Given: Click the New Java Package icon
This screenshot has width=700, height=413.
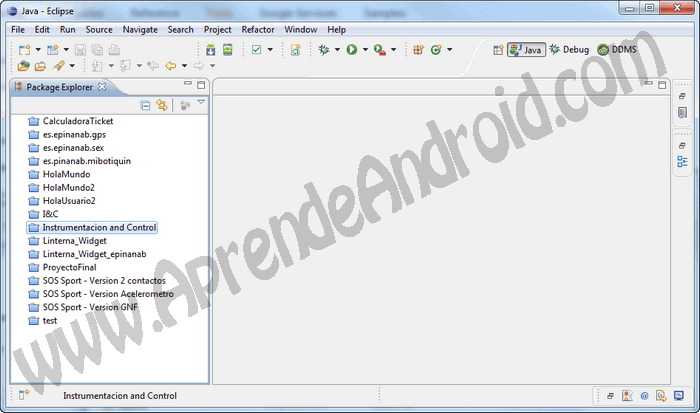Looking at the screenshot, I should (x=418, y=50).
